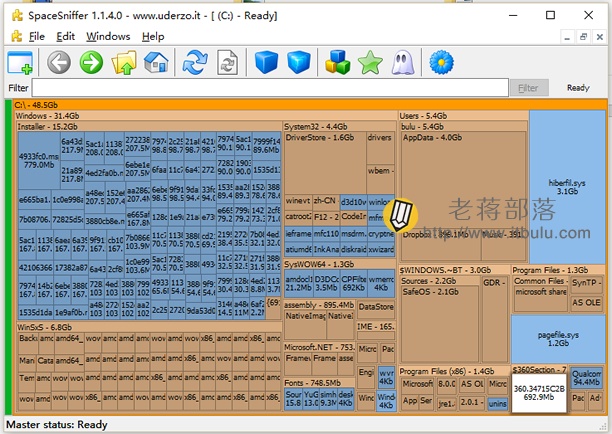Click the solid blue cube icon

[x=266, y=62]
